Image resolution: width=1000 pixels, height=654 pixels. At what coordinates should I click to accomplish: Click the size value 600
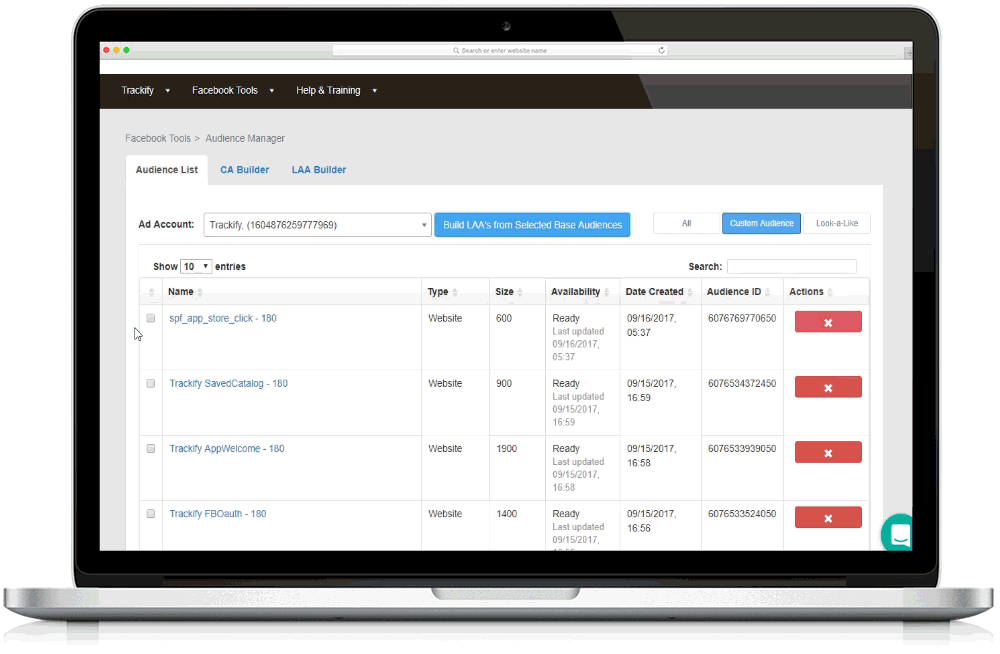coord(504,318)
